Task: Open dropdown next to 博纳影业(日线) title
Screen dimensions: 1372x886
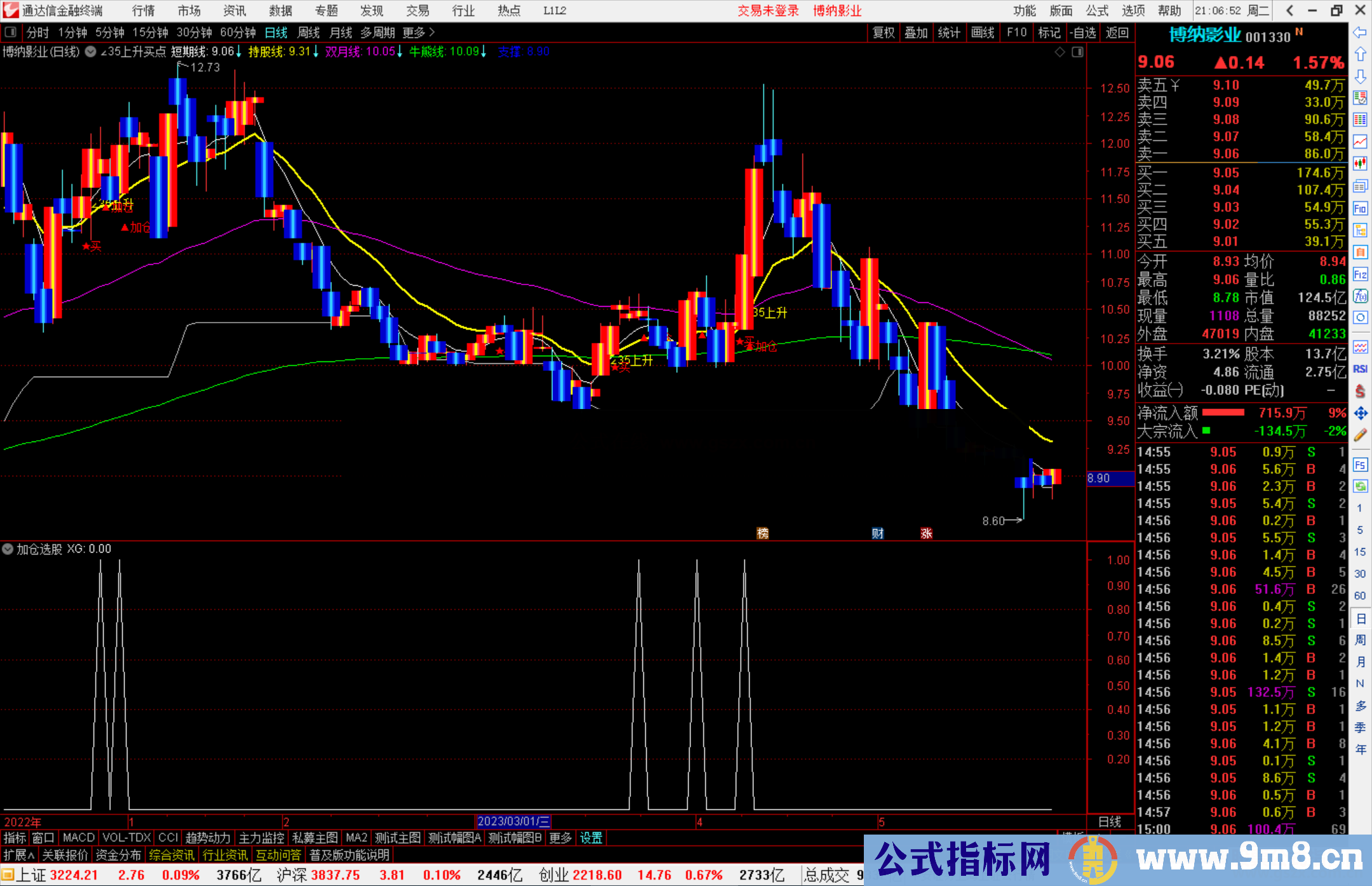Action: point(91,52)
